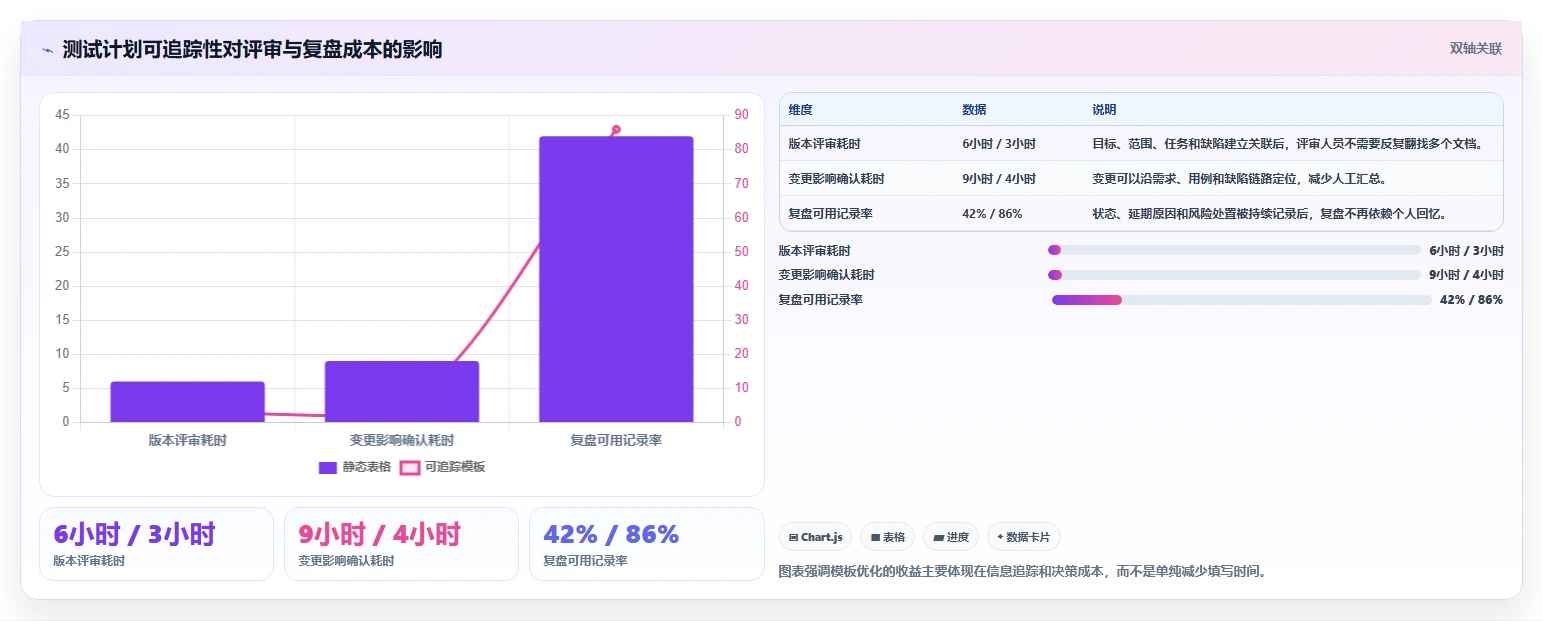Click the 表格 chip

coord(888,537)
